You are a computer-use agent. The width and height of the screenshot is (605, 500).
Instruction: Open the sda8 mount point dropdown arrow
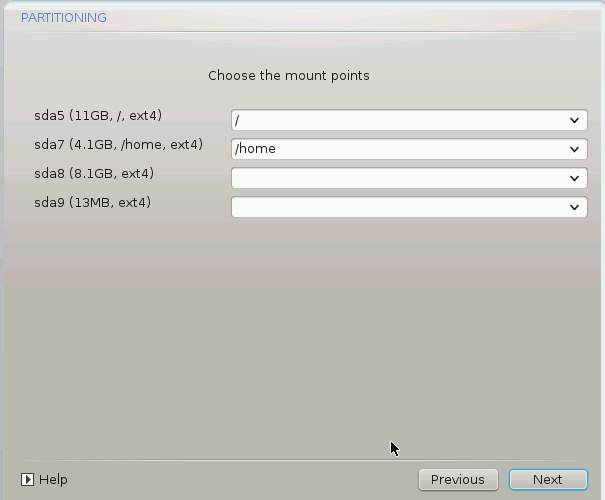pyautogui.click(x=575, y=179)
